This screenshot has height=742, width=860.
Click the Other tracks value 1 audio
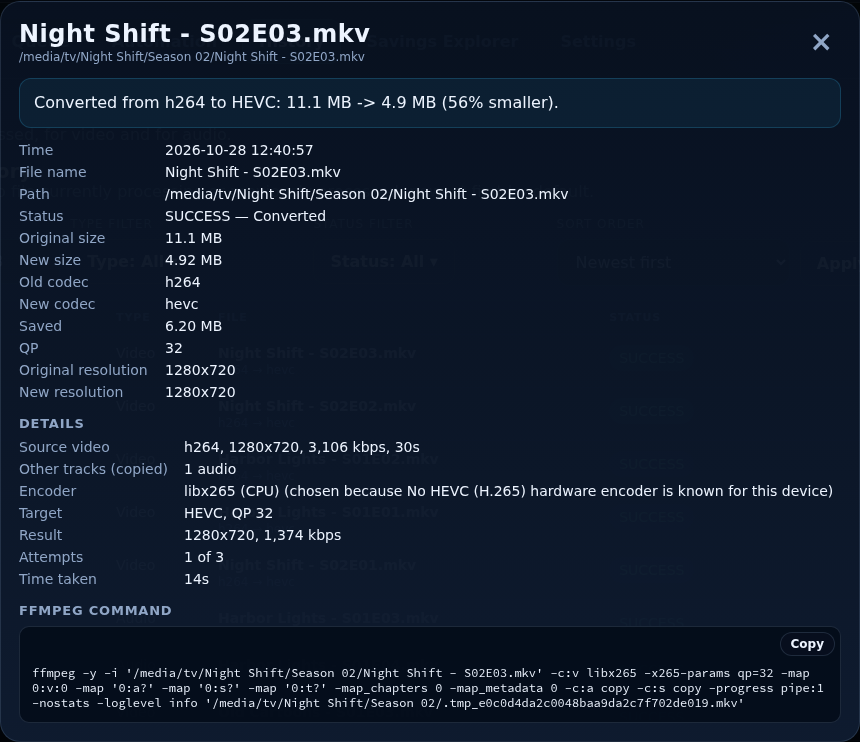click(210, 469)
